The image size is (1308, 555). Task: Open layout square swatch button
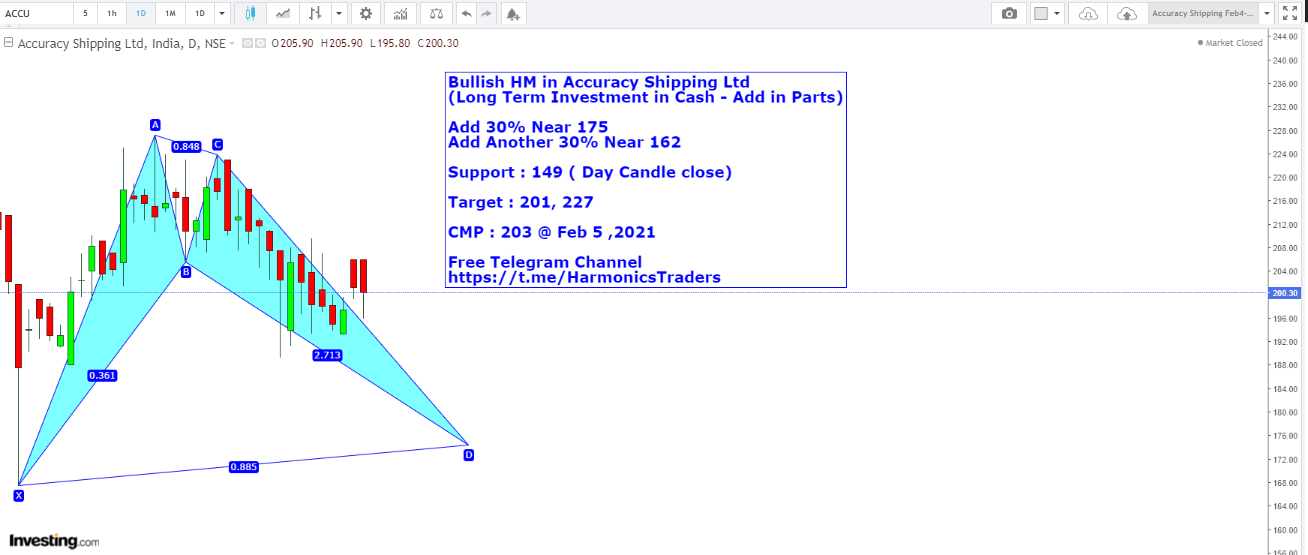coord(1041,13)
